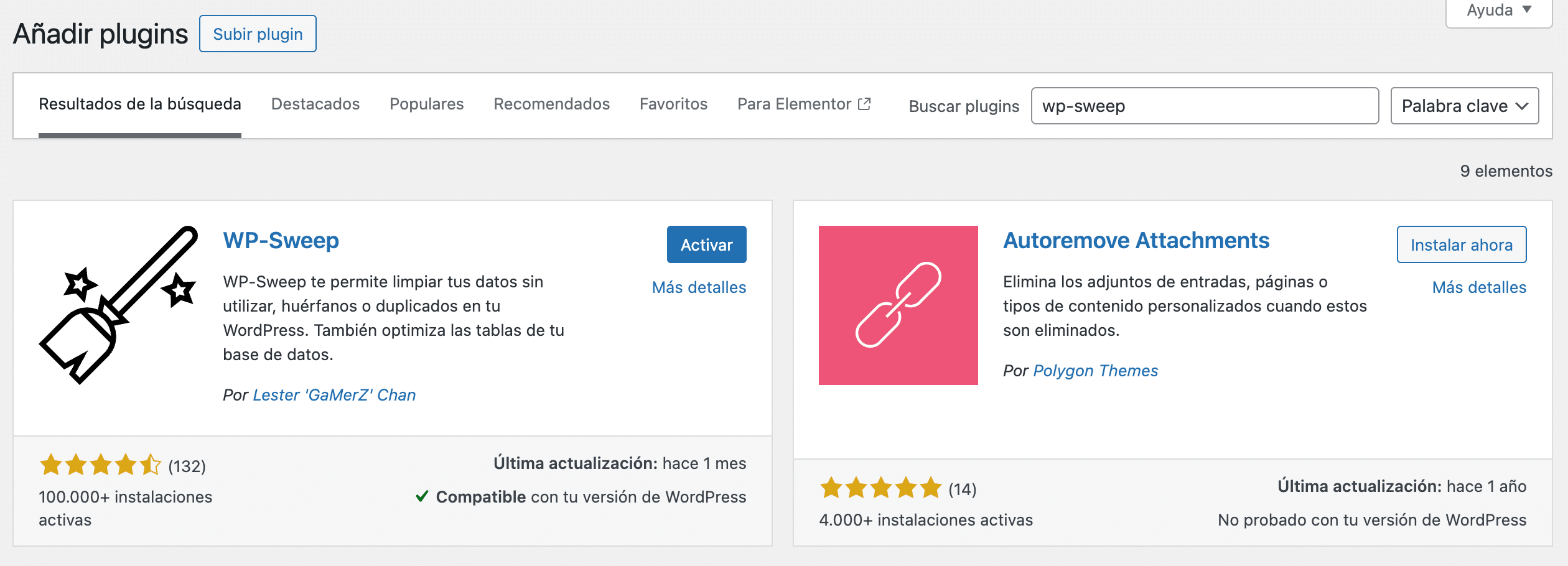The width and height of the screenshot is (1568, 566).
Task: Switch to the Populares tab
Action: tap(426, 104)
